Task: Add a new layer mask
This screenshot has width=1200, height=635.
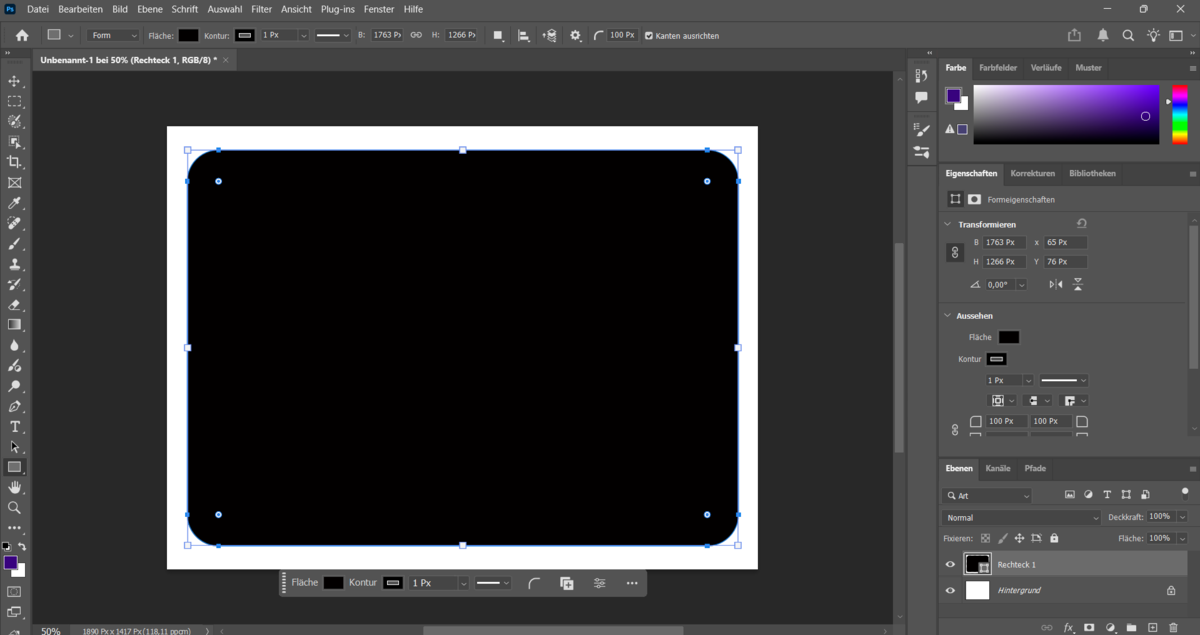Action: 1089,627
